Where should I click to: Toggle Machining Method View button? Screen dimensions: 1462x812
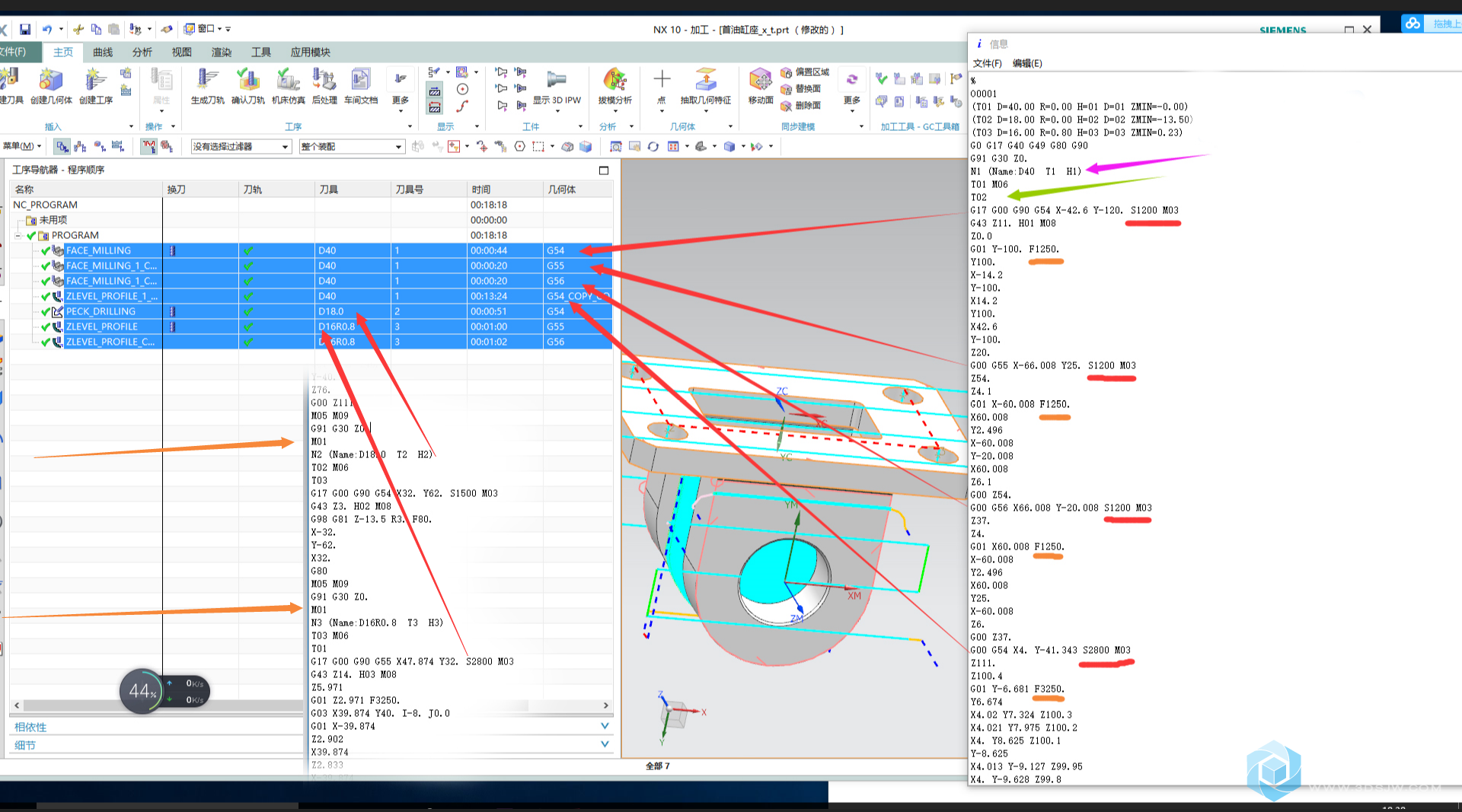[x=117, y=146]
